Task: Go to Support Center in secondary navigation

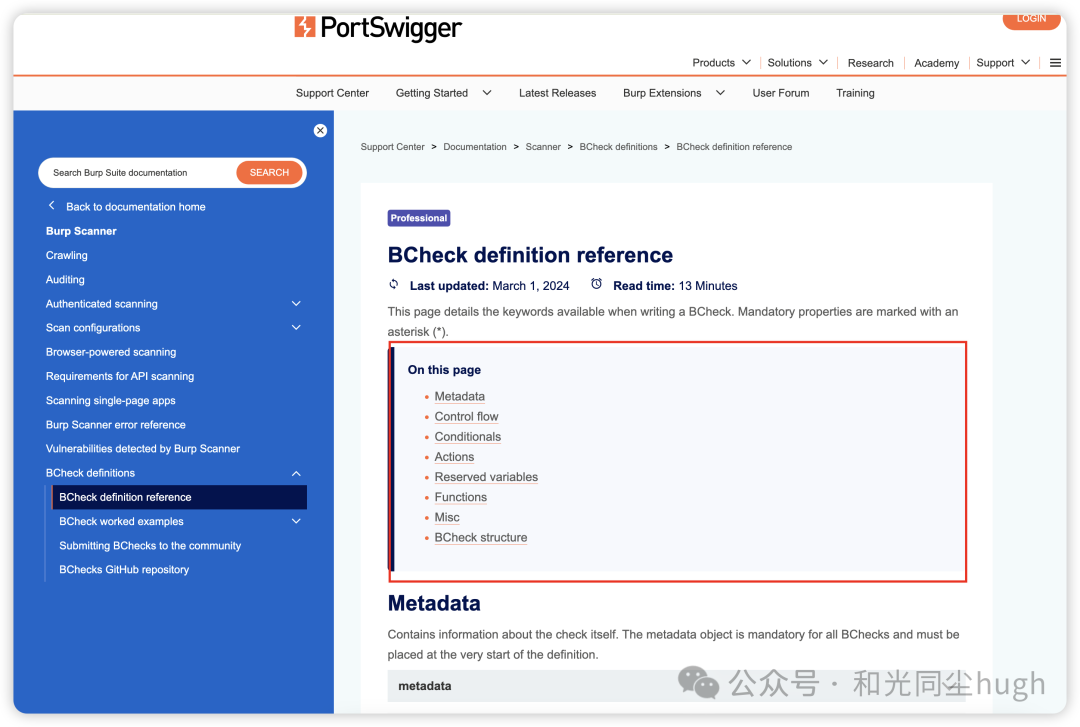Action: point(332,93)
